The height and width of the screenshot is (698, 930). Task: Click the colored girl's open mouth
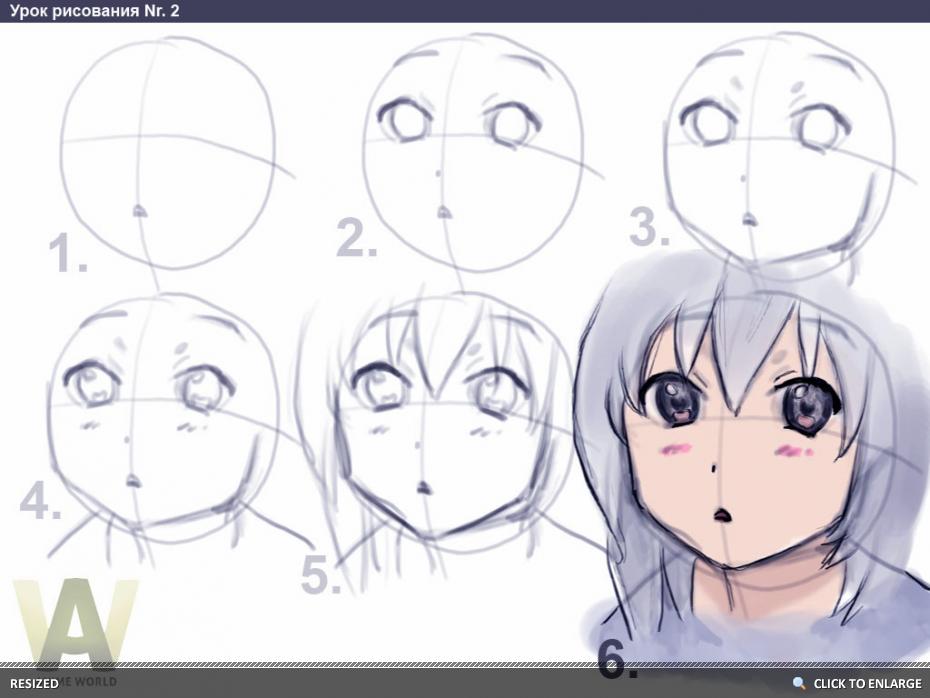(722, 517)
